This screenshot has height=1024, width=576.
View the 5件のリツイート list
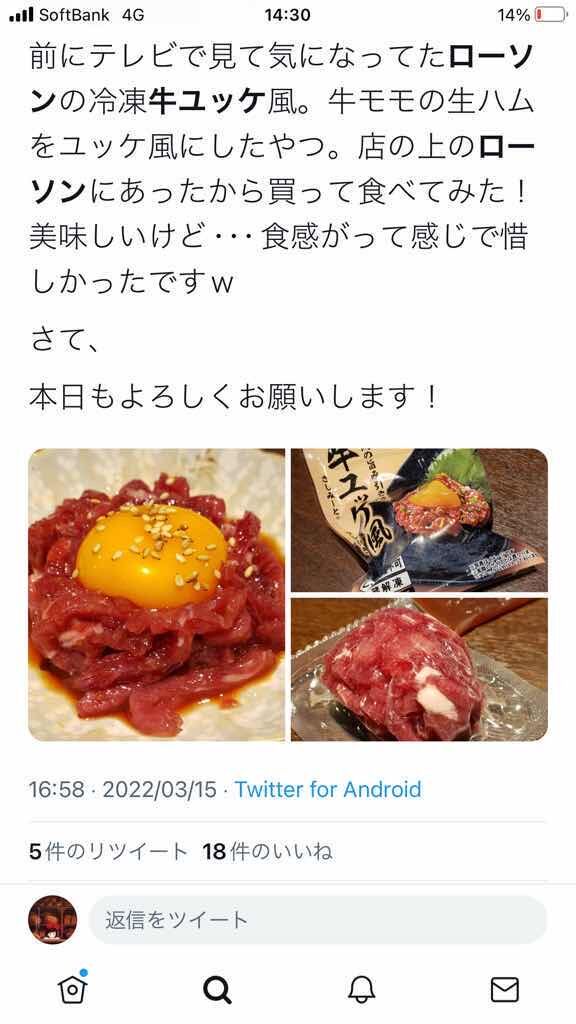(x=108, y=852)
